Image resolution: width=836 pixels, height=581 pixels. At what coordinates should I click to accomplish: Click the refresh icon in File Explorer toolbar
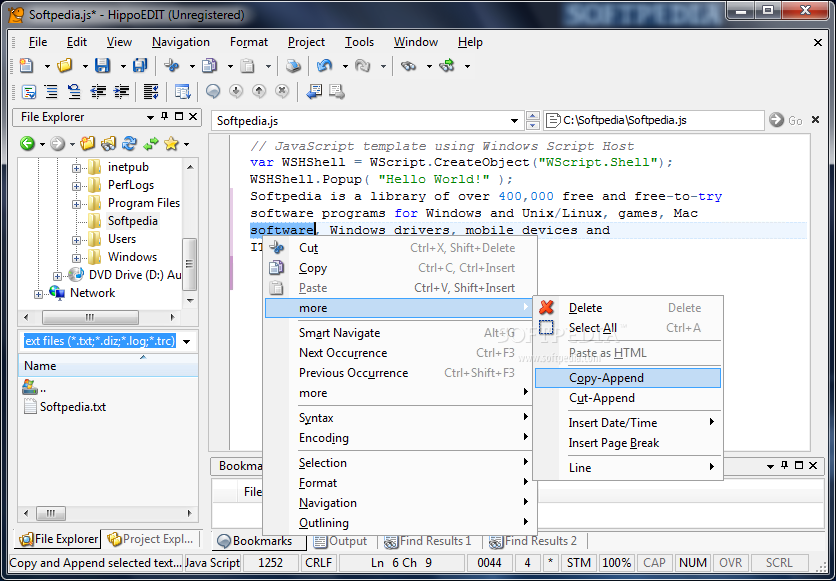pyautogui.click(x=129, y=143)
